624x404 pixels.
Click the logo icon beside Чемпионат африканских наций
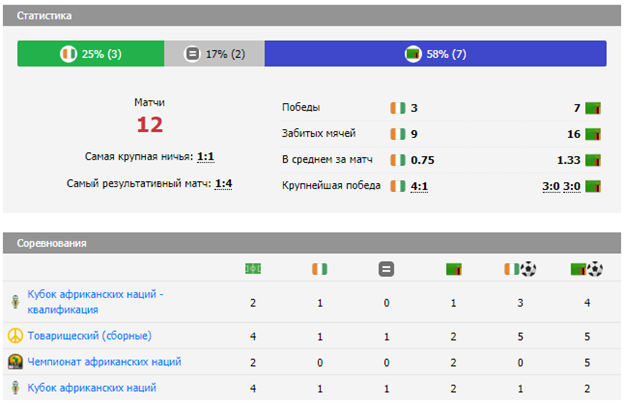point(15,362)
